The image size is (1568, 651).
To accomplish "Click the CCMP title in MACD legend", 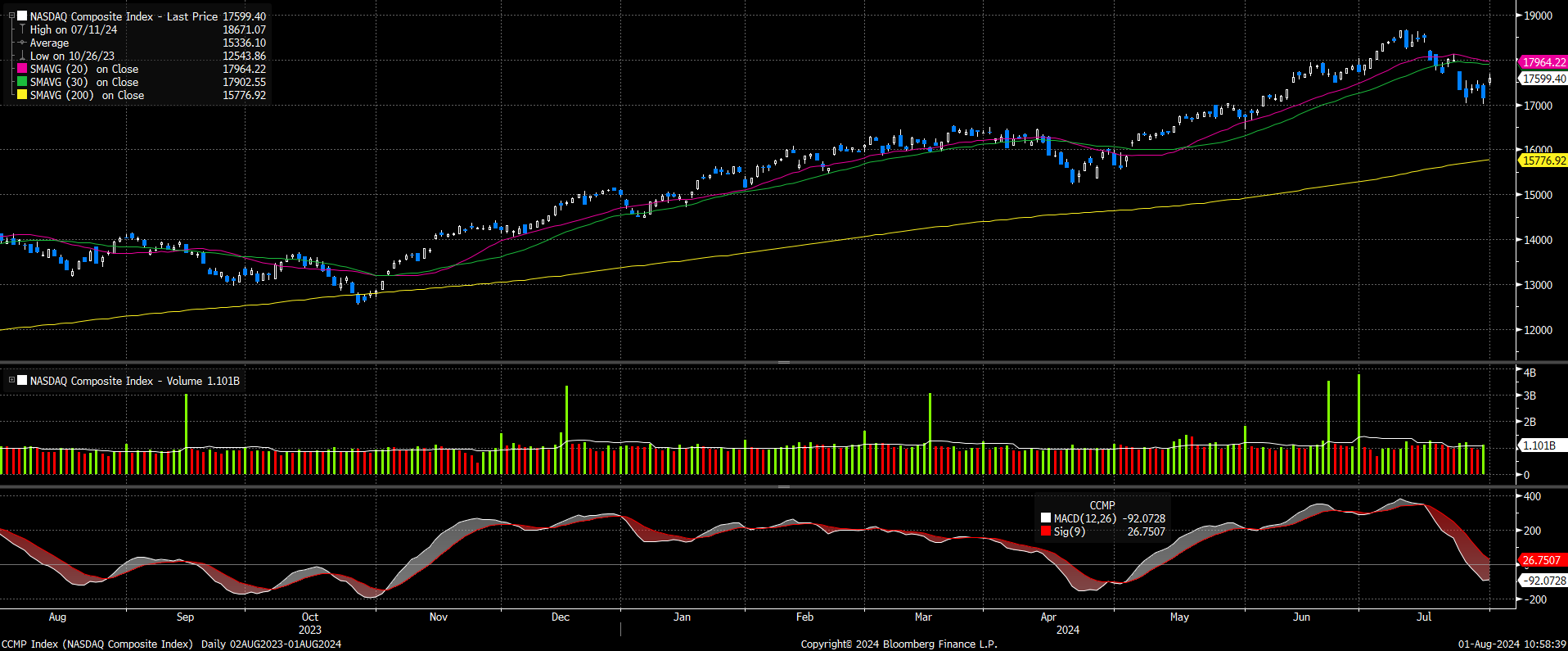I will coord(1102,505).
